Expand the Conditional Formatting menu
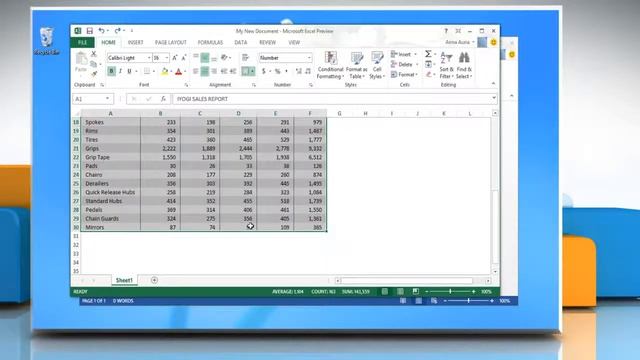Screen dimensions: 640x360 (330, 65)
